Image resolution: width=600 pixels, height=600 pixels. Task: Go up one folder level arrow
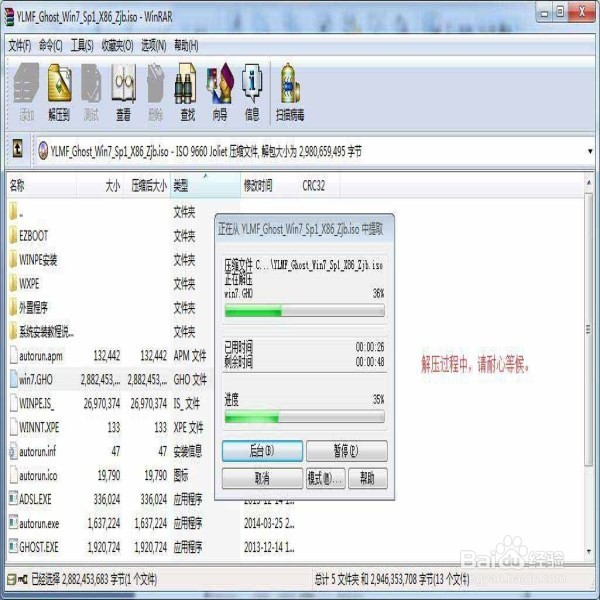pyautogui.click(x=17, y=148)
